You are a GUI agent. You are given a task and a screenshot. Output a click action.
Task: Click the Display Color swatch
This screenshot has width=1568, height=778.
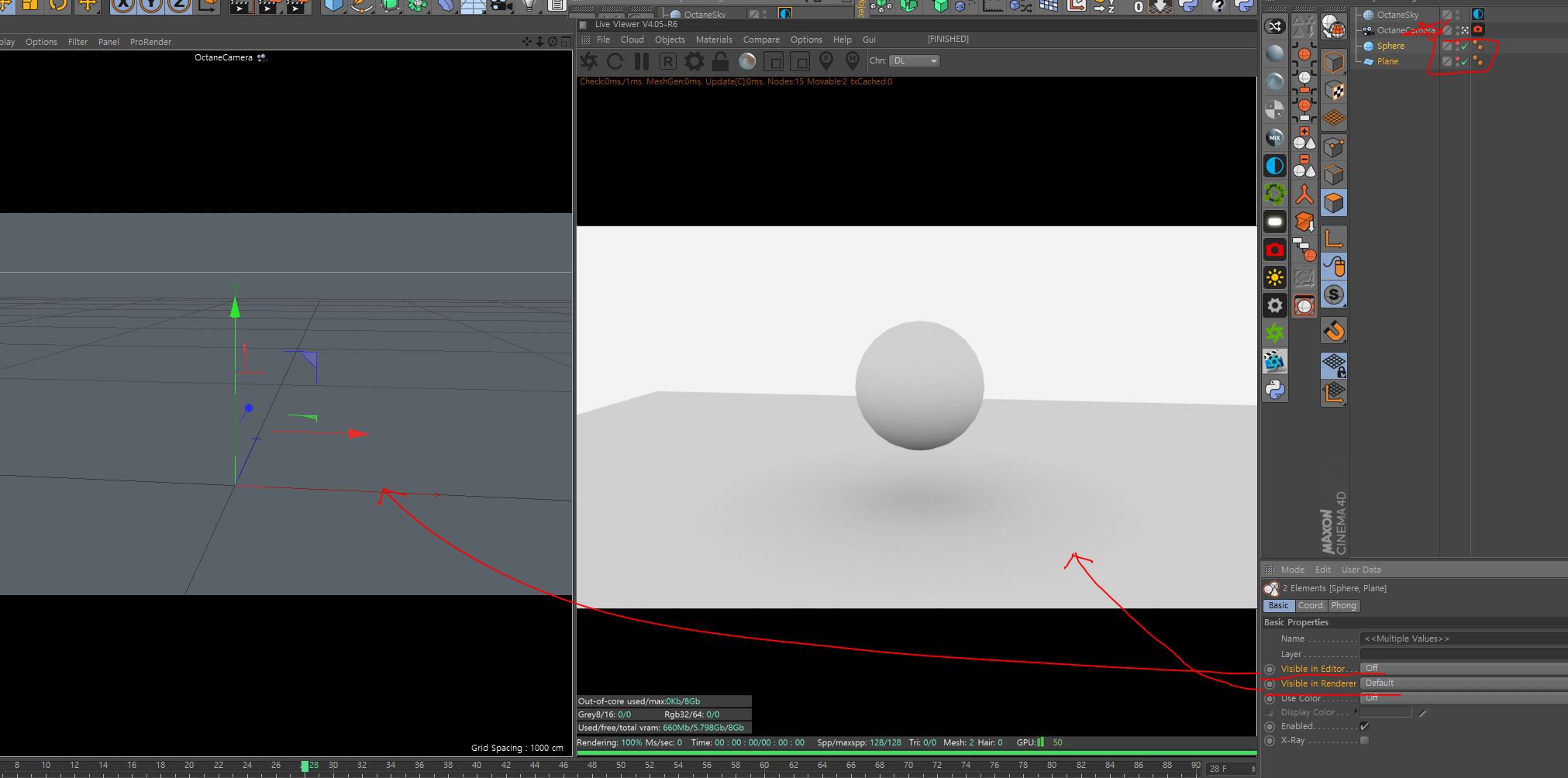click(1386, 712)
